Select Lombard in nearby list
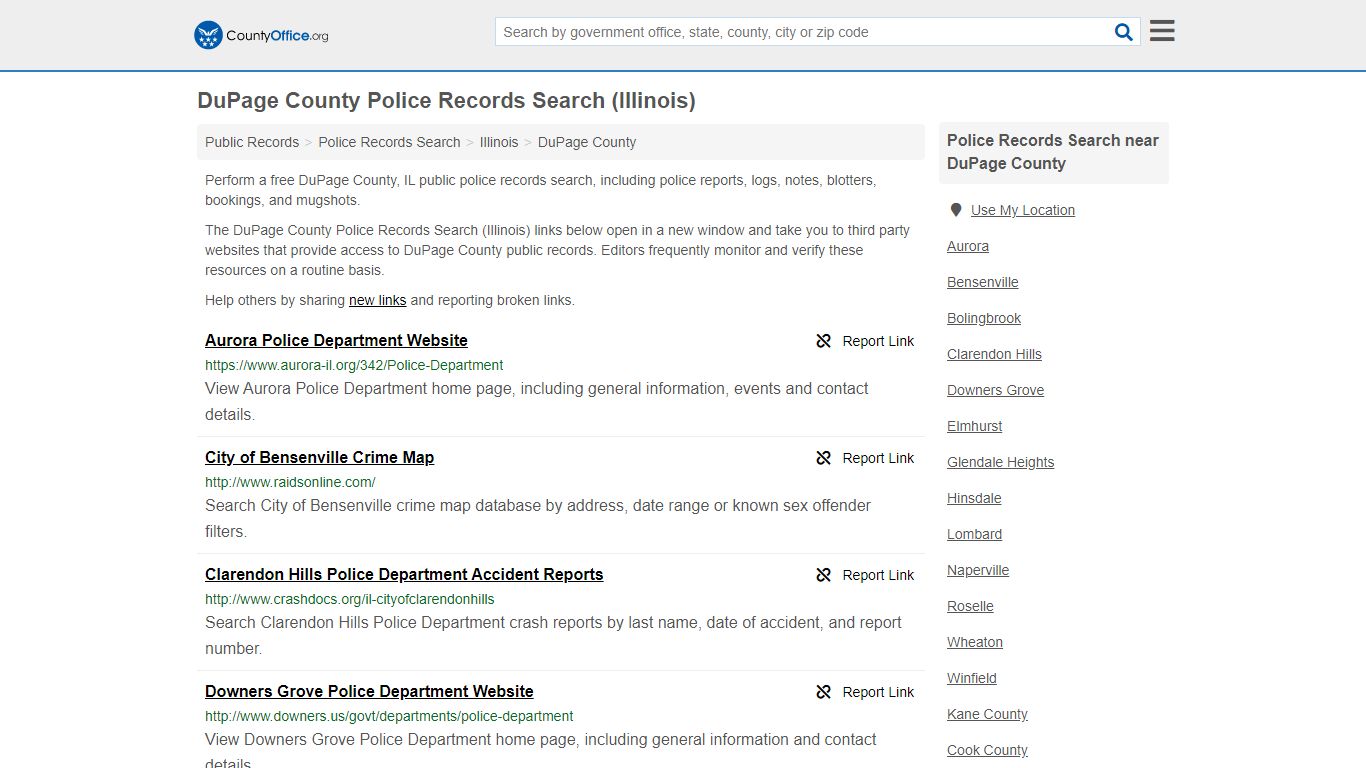Screen dimensions: 1366x768 (974, 534)
